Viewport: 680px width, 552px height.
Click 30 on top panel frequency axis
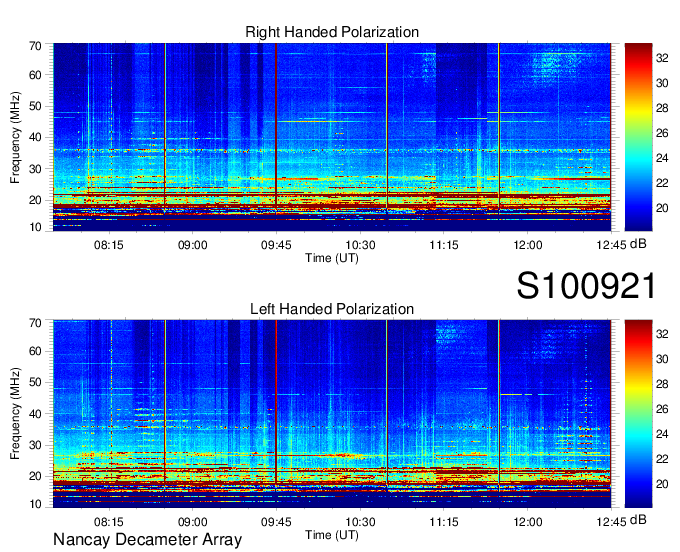35,169
